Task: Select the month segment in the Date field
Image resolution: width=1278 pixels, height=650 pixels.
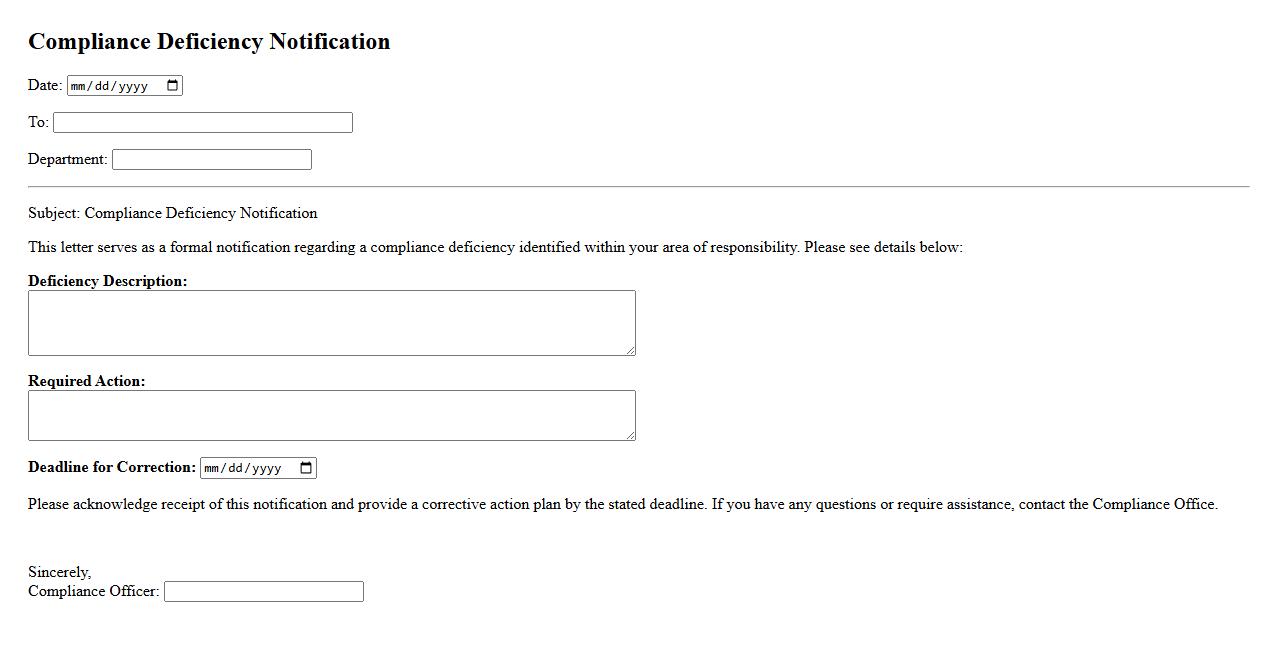Action: click(80, 86)
